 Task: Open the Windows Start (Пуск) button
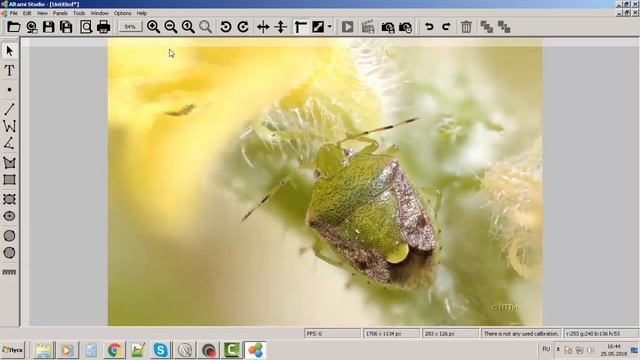[x=13, y=350]
